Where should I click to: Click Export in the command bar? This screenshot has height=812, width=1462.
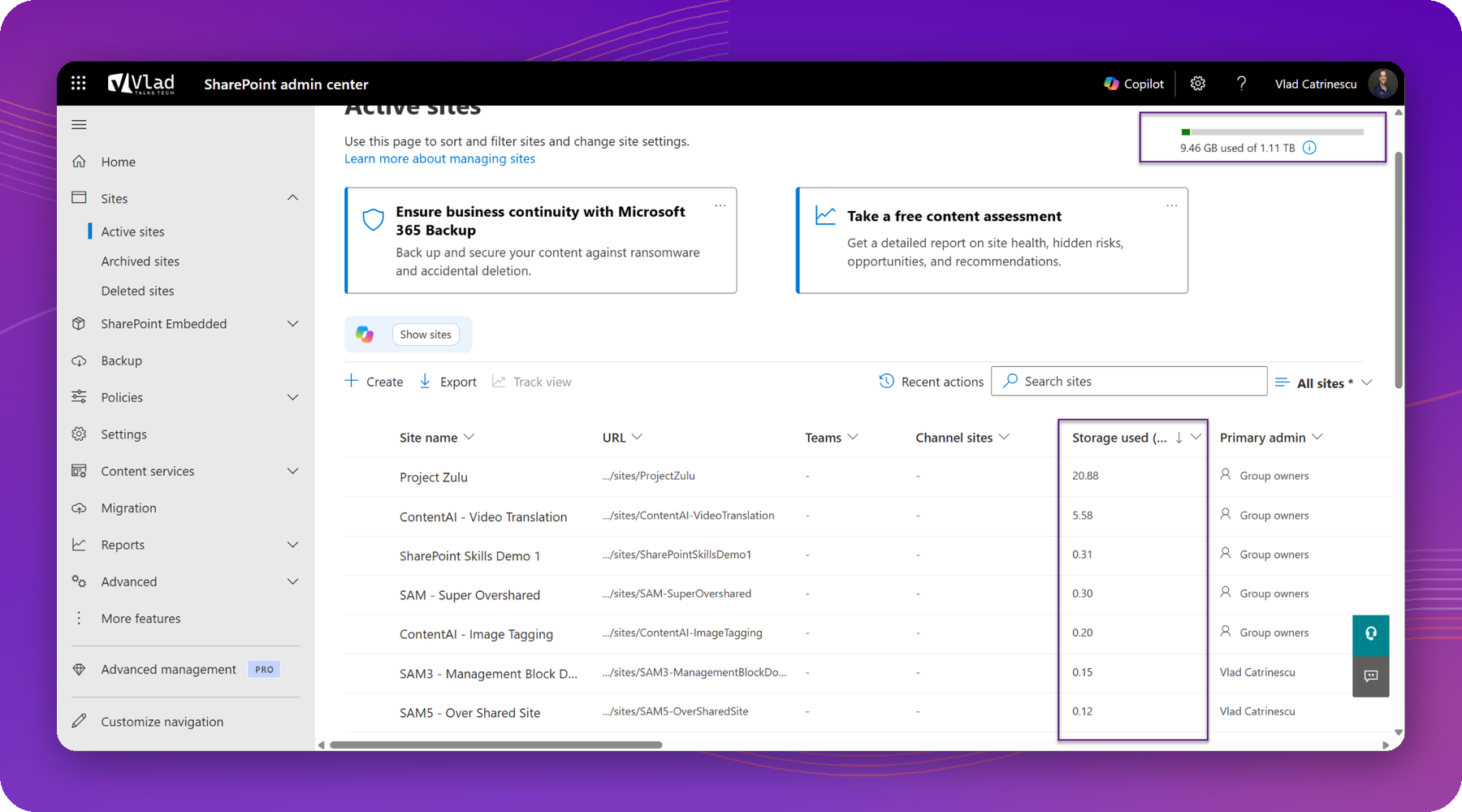(448, 382)
